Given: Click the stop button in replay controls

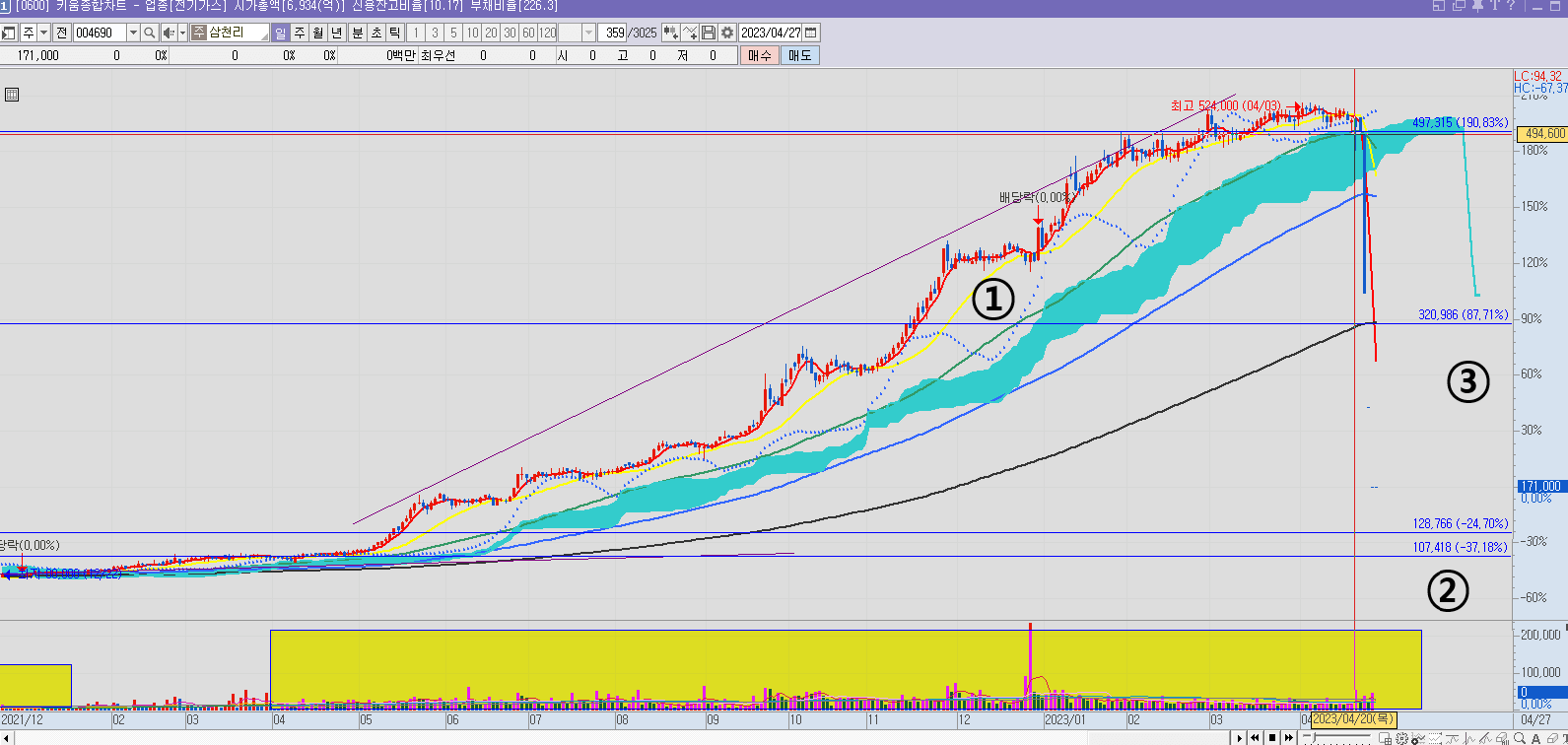Looking at the screenshot, I should 1272,737.
